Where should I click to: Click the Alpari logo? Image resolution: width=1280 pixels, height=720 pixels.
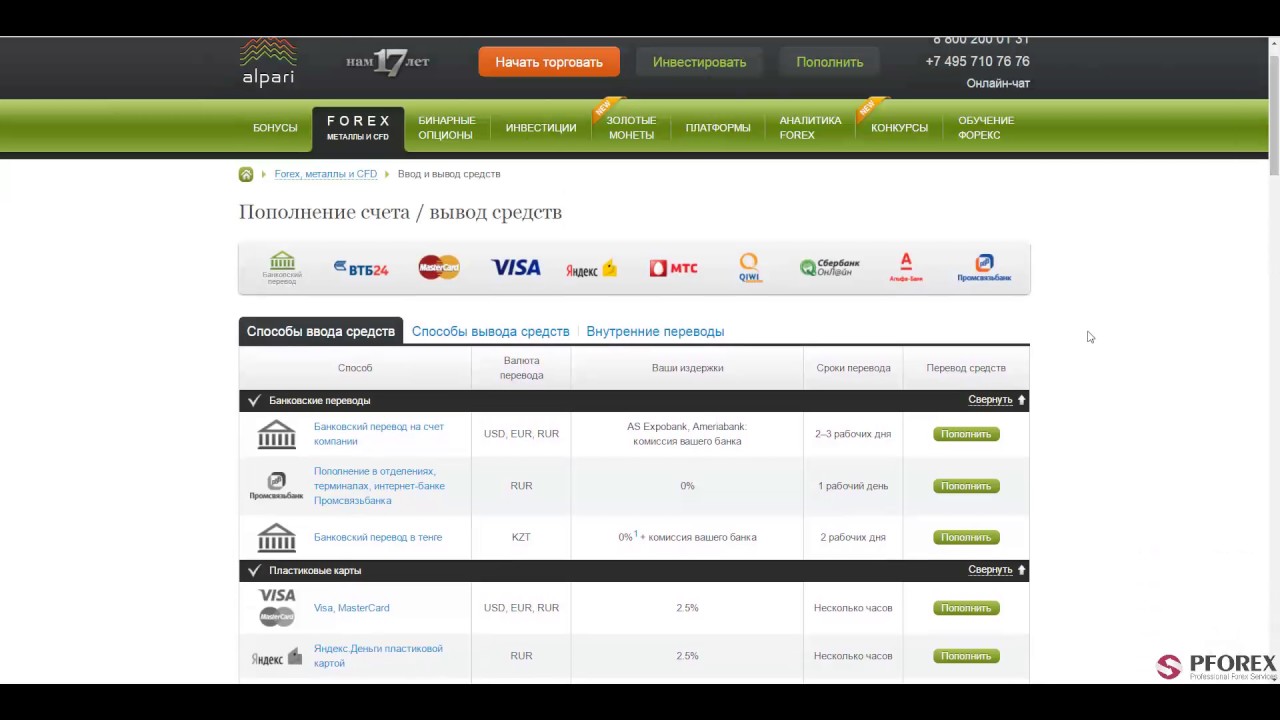tap(268, 62)
